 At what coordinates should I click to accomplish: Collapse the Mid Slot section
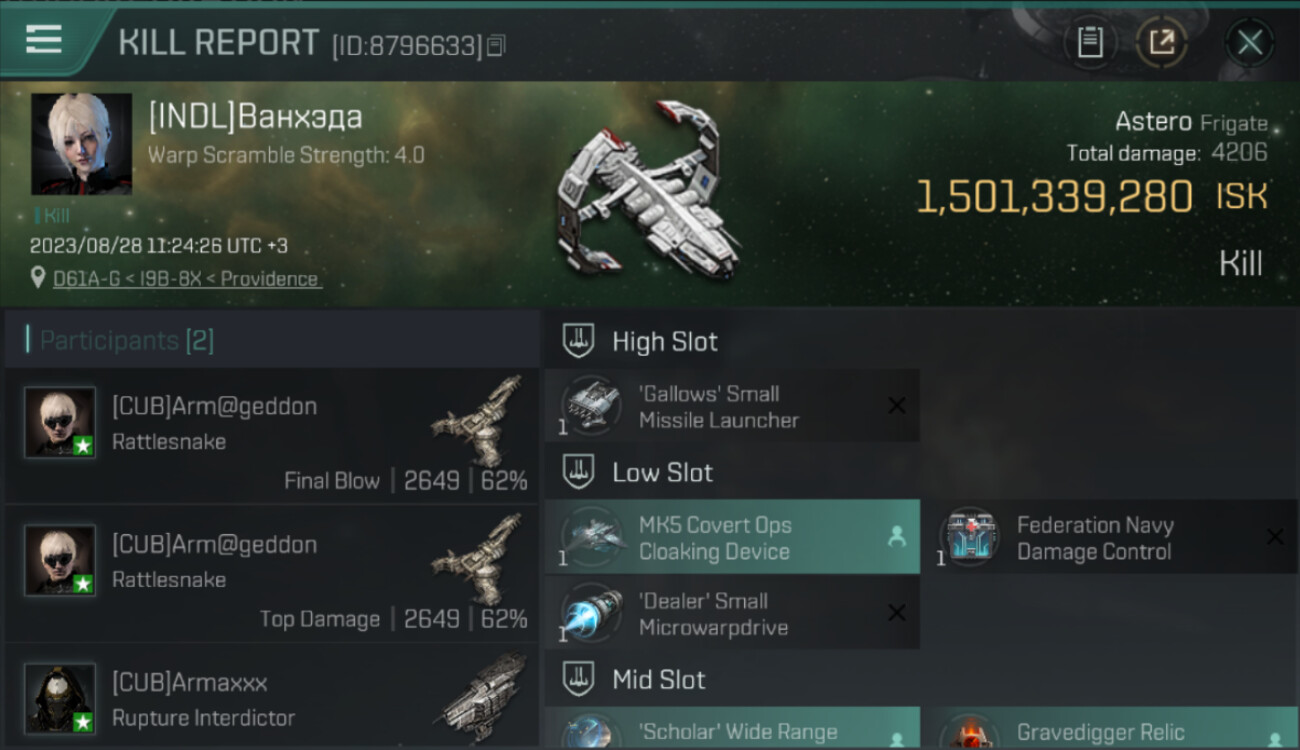pos(578,680)
